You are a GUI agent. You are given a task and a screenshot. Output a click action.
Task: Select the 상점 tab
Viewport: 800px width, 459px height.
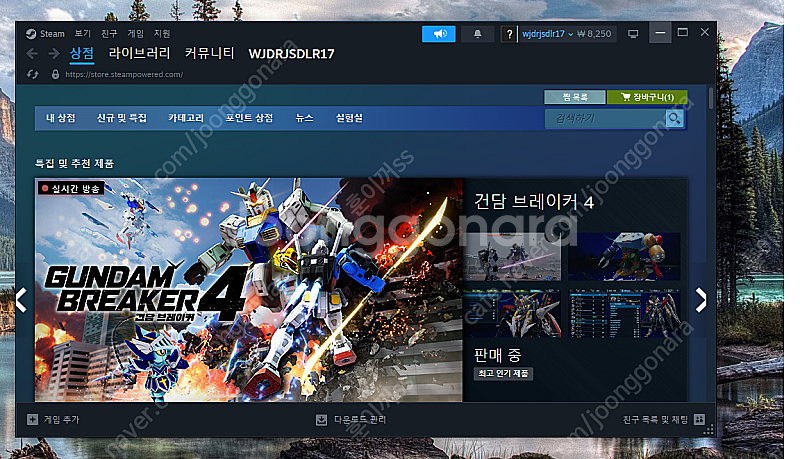82,54
